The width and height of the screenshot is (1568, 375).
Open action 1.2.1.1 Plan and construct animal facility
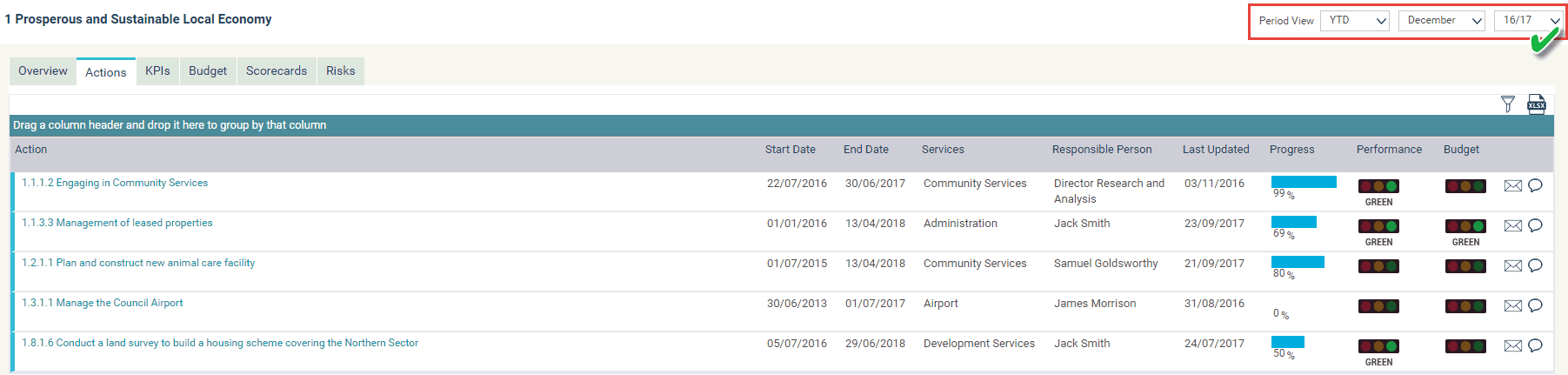tap(138, 263)
